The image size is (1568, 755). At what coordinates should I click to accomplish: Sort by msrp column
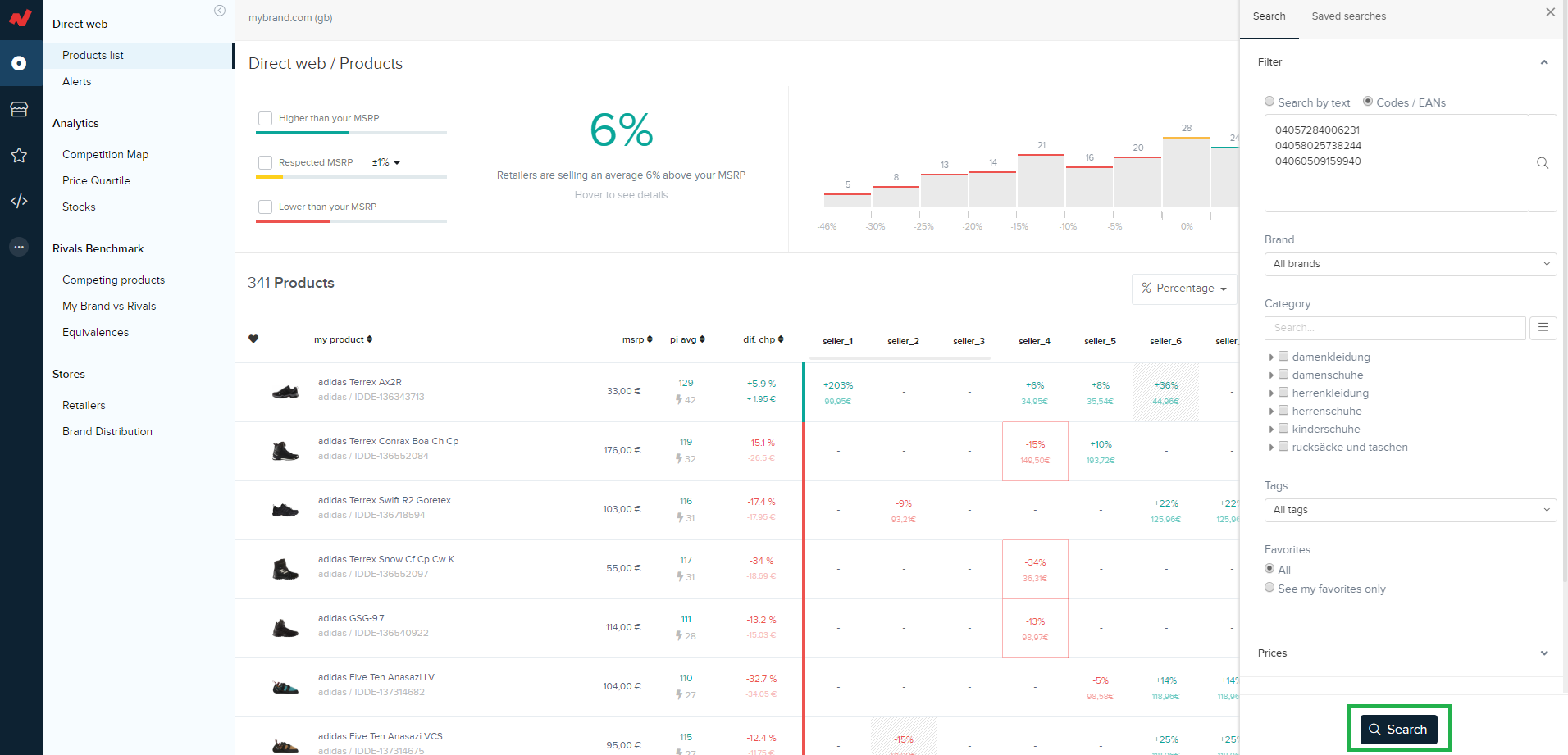637,339
